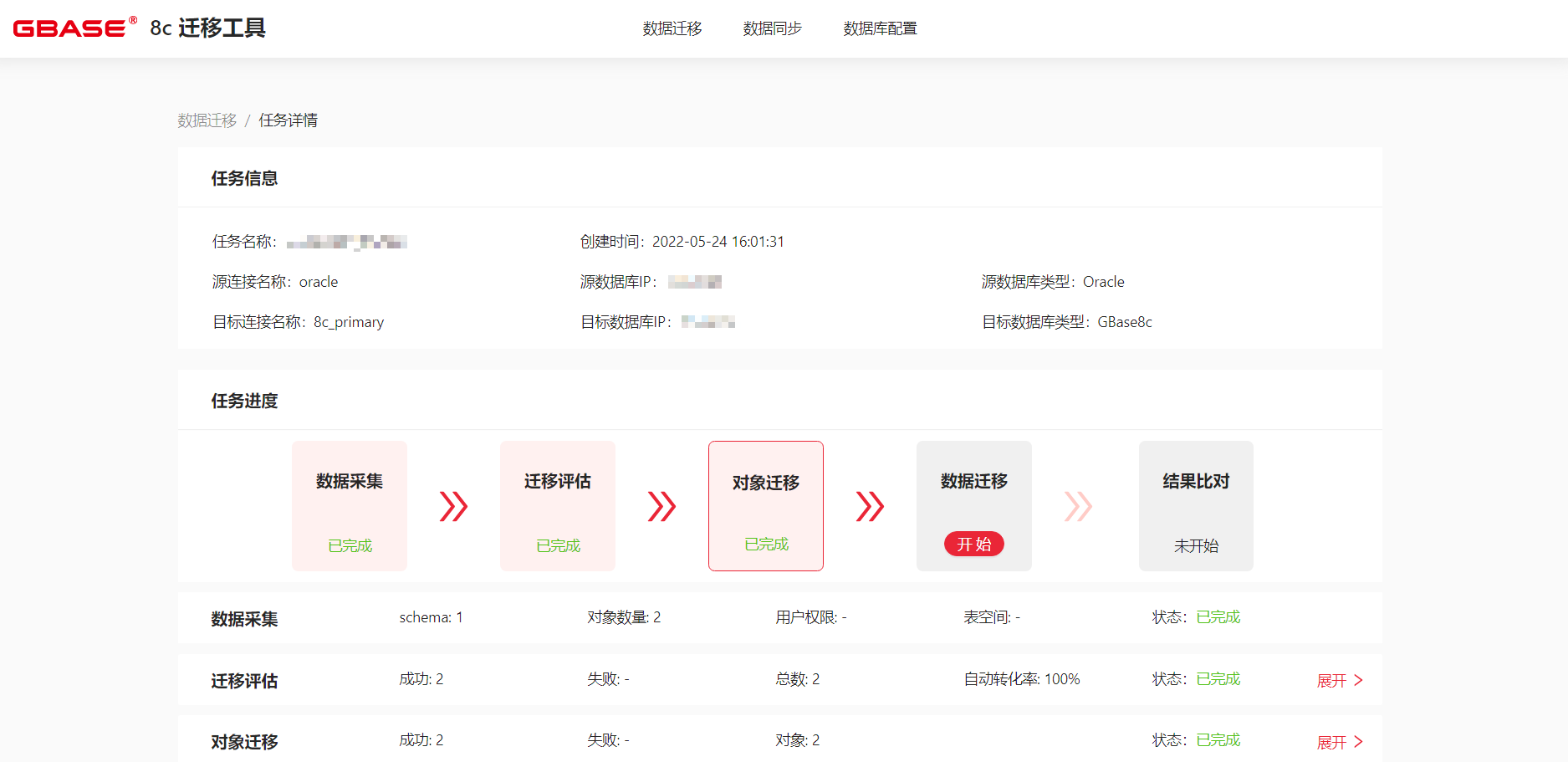Select the highlighted 对象迁移 step card
The height and width of the screenshot is (762, 1568).
coord(766,505)
